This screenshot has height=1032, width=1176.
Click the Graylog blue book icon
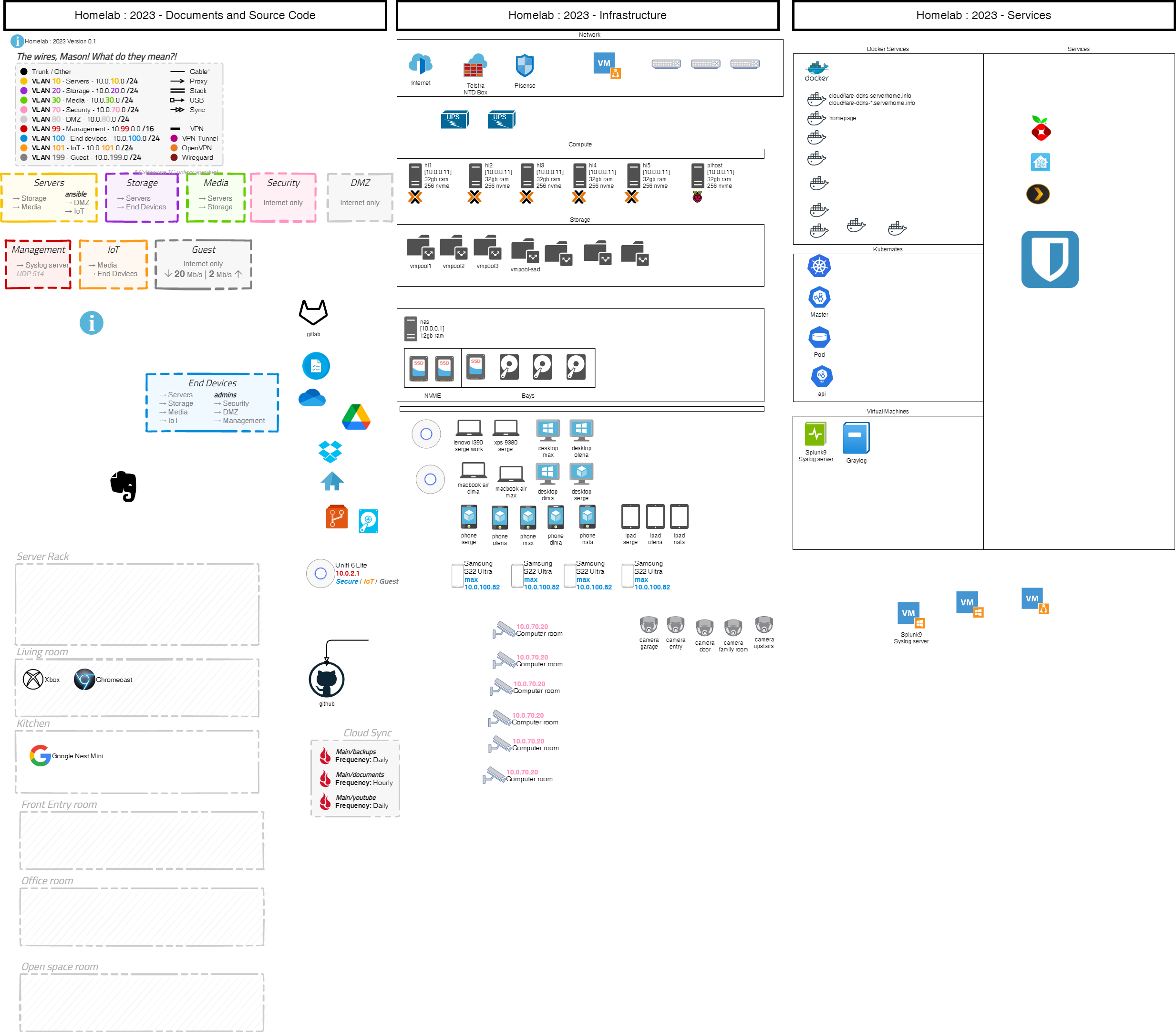[856, 438]
